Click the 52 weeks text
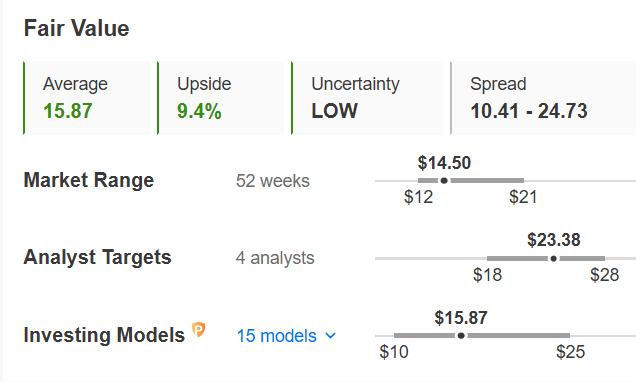Image resolution: width=636 pixels, height=382 pixels. 273,181
